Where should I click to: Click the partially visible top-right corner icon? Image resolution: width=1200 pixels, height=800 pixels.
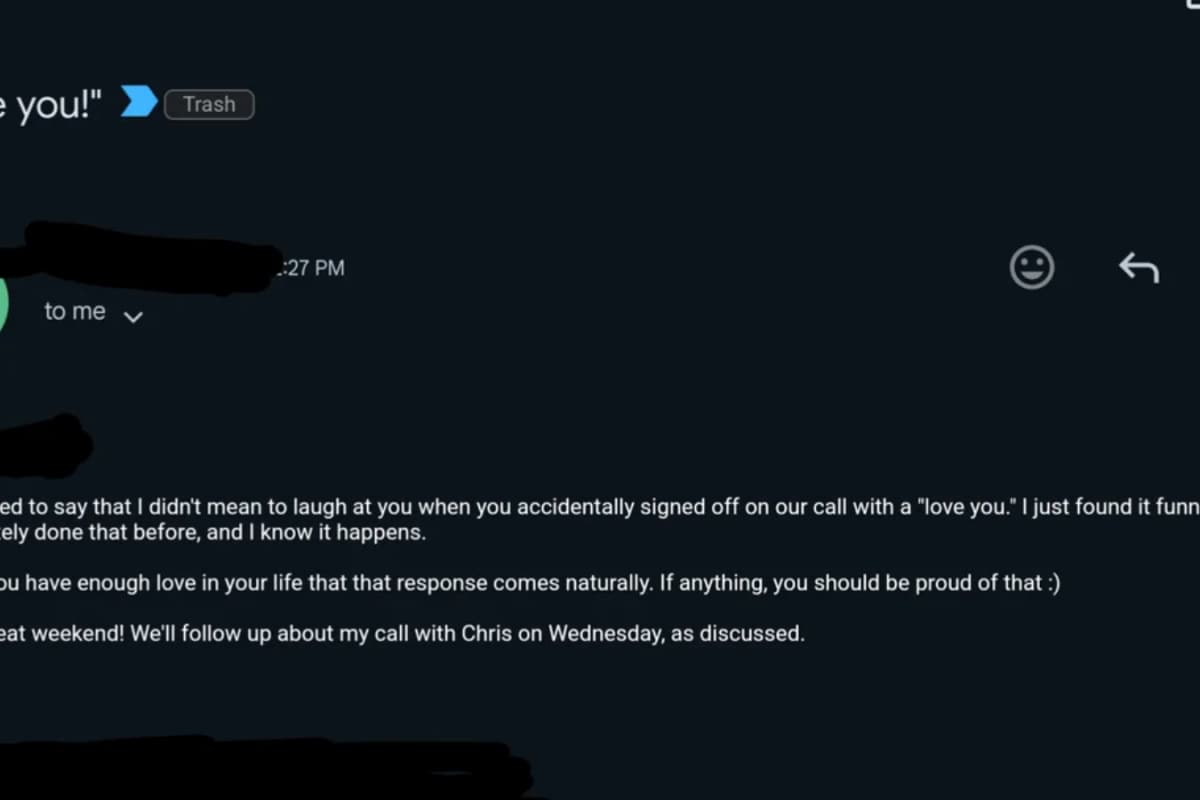(x=1190, y=4)
